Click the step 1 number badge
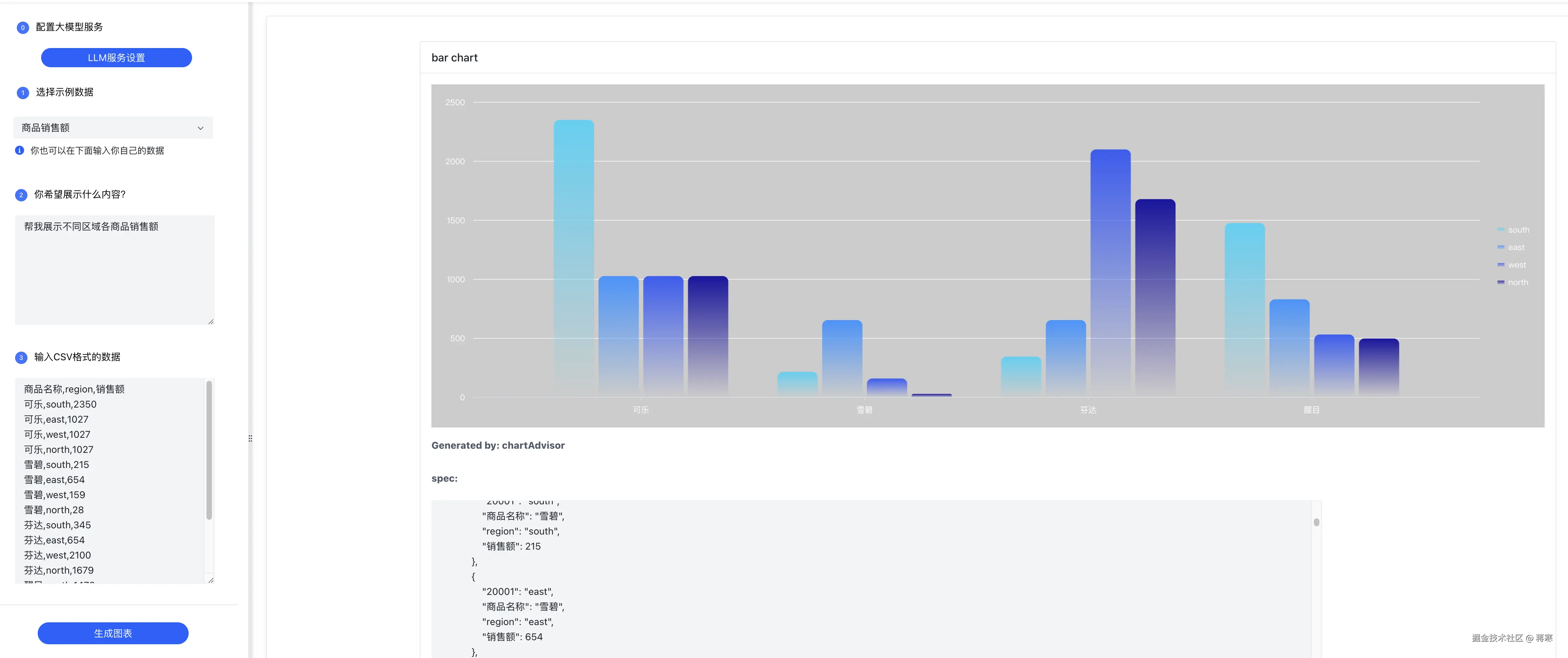Image resolution: width=1568 pixels, height=658 pixels. (23, 93)
